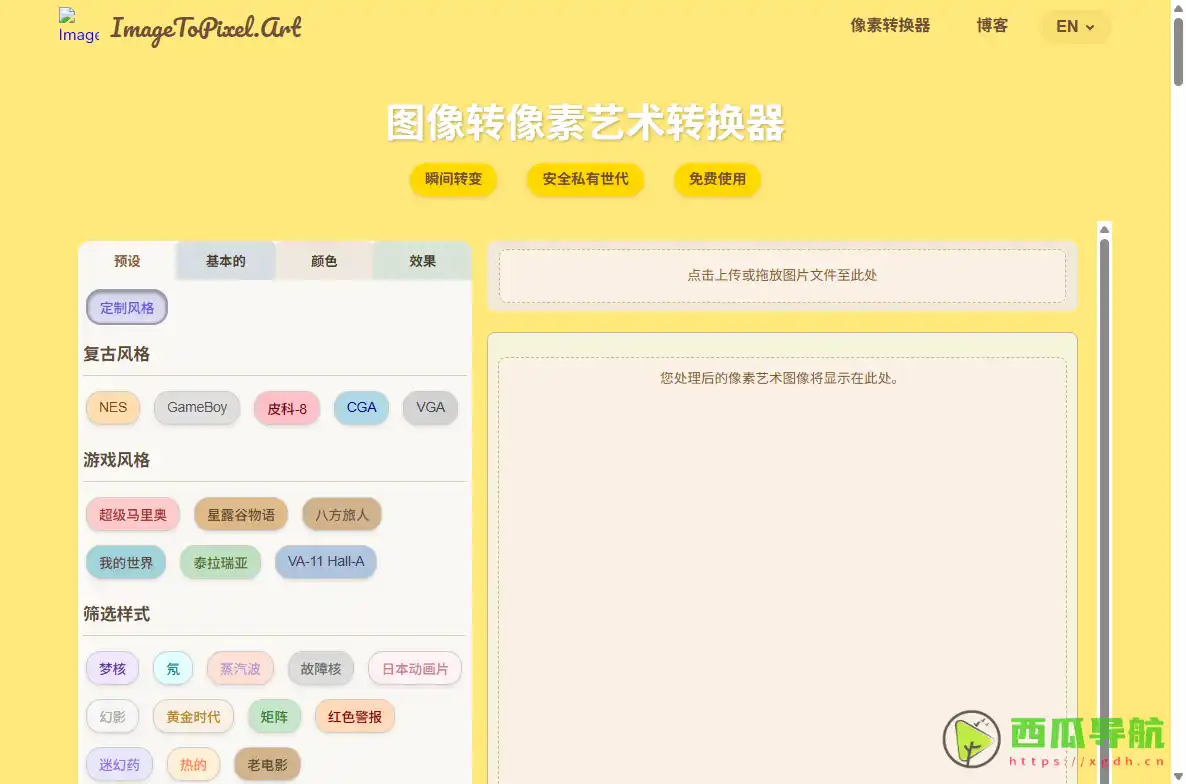The width and height of the screenshot is (1186, 784).
Task: Pick the 泰拉瑞亚 game style
Action: (x=220, y=562)
